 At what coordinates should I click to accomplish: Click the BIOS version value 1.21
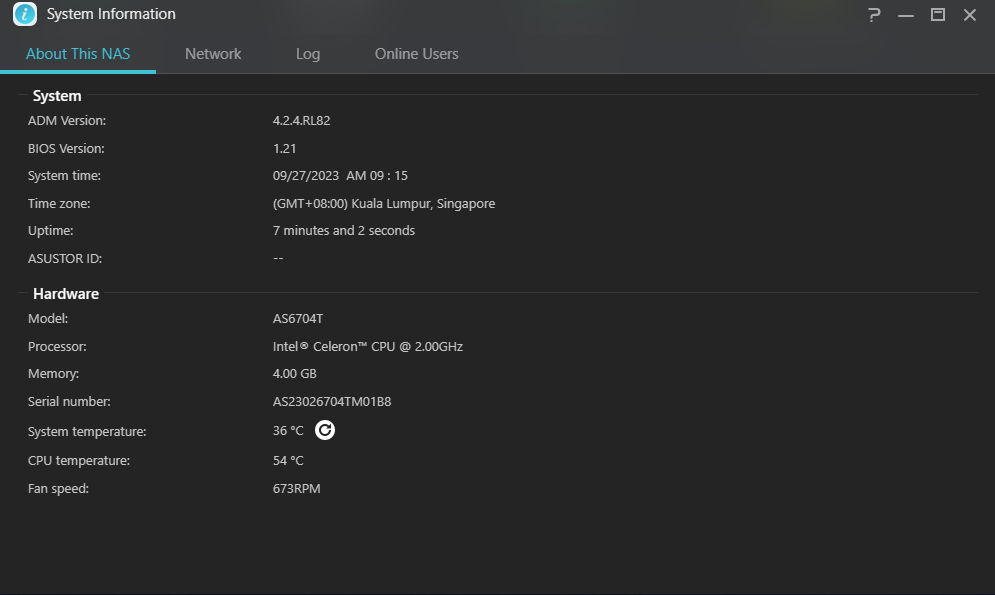284,148
